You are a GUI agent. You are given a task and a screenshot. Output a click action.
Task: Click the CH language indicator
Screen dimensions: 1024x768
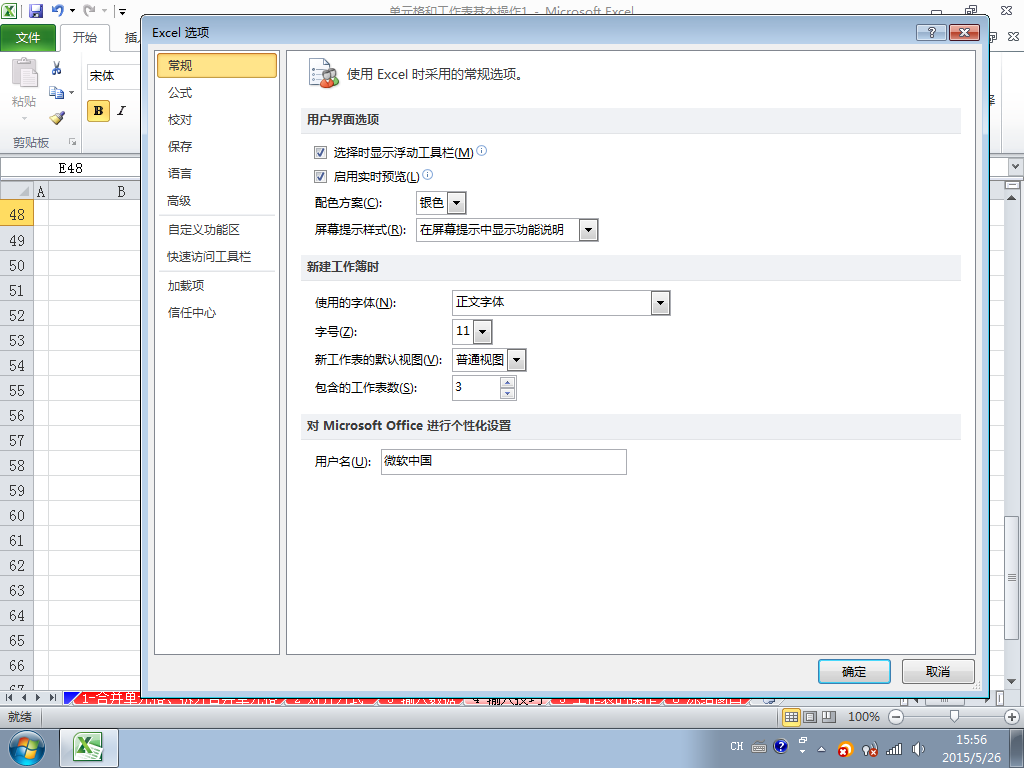tap(737, 746)
